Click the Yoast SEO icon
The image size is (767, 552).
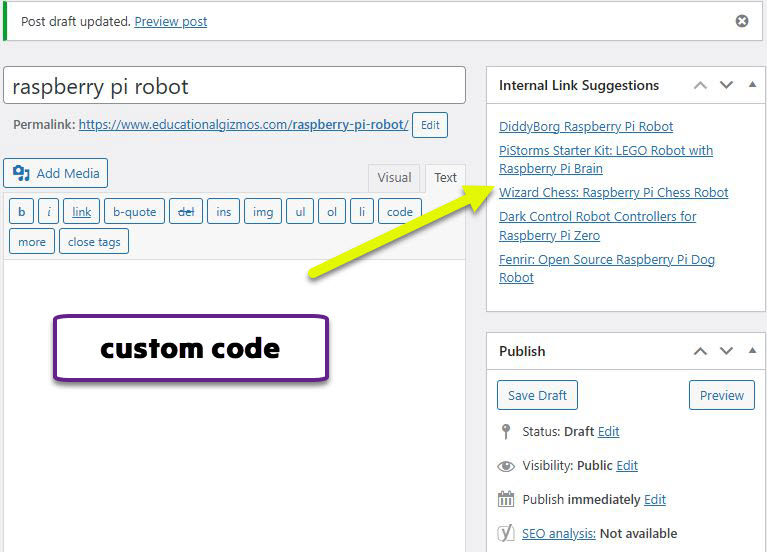click(x=506, y=533)
